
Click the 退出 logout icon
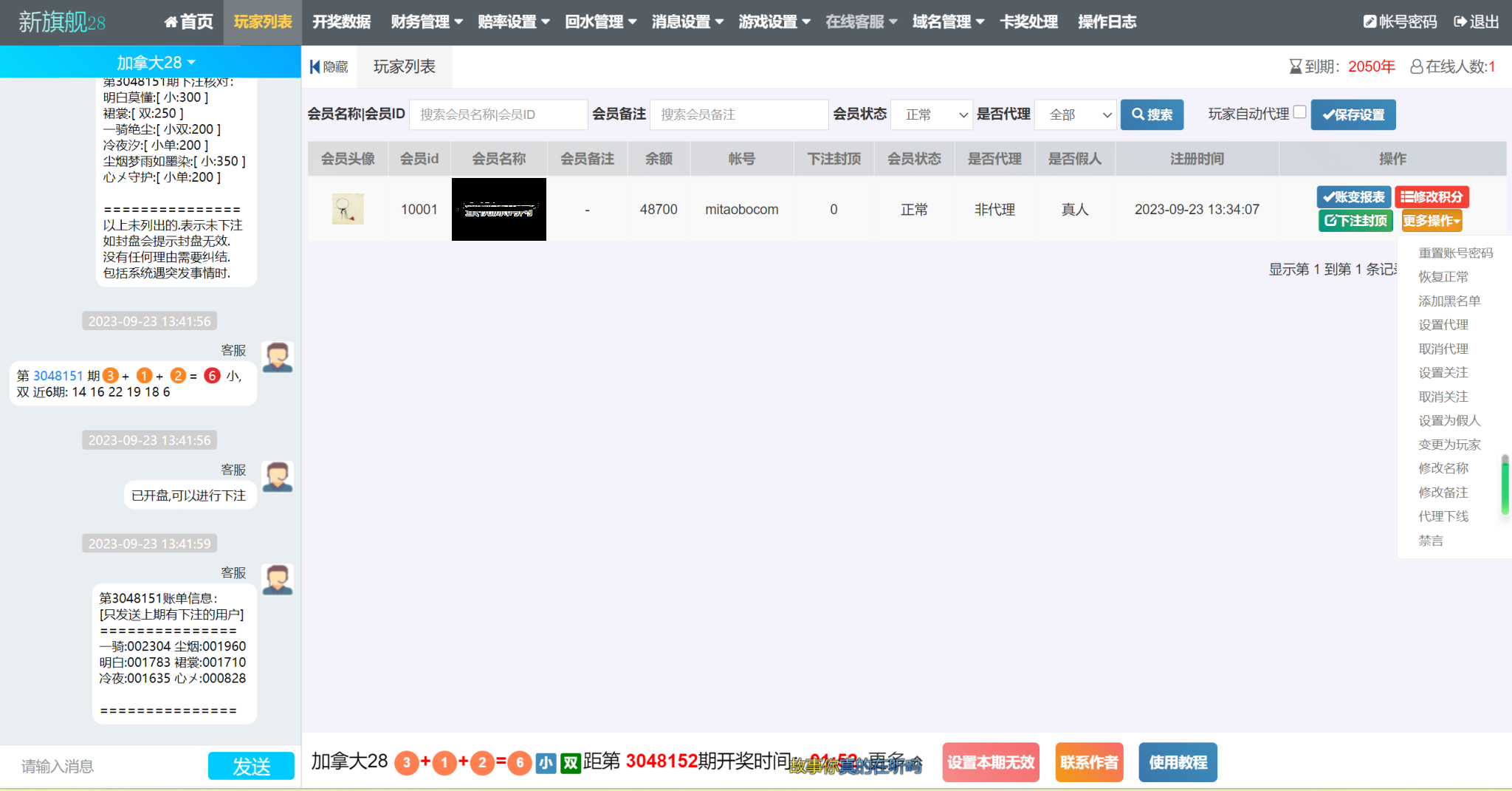click(1460, 22)
